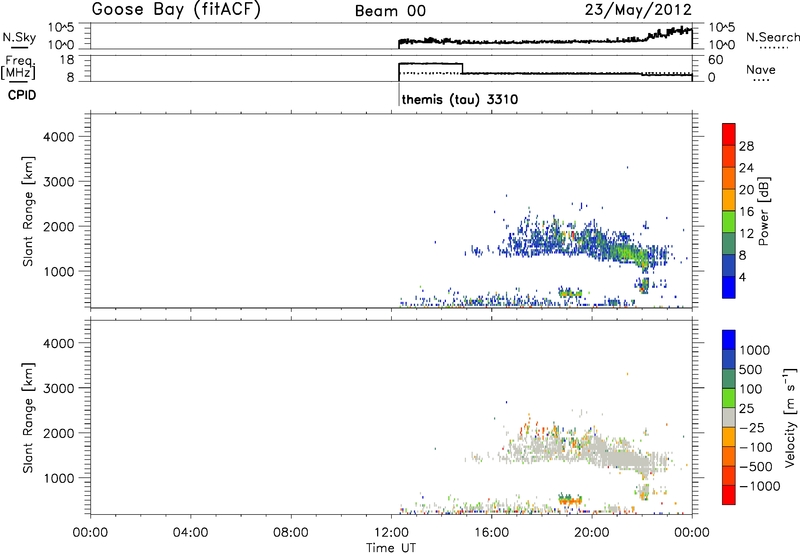Pick the bright green segment of velocity colorbar
This screenshot has width=800, height=554.
coord(729,398)
